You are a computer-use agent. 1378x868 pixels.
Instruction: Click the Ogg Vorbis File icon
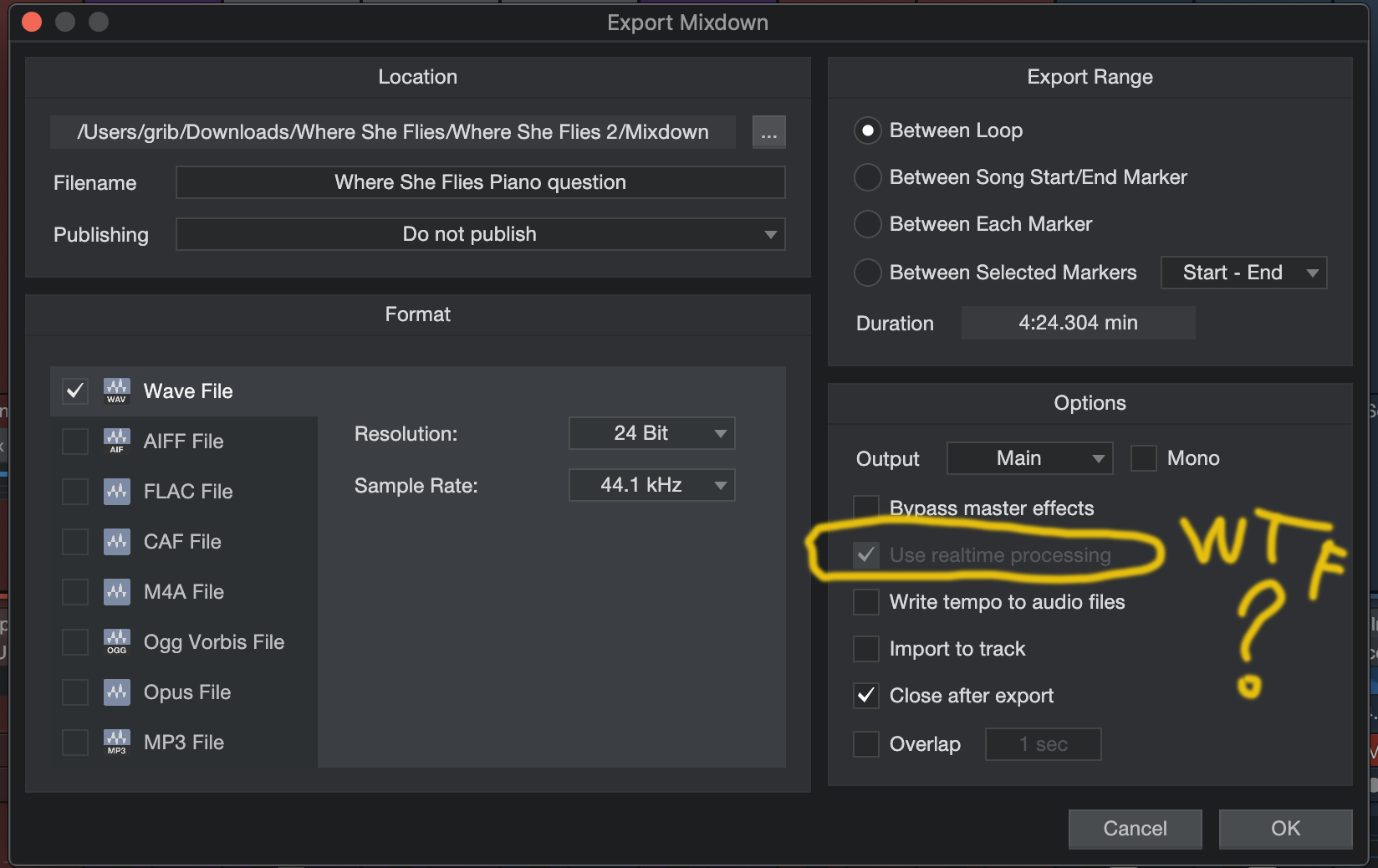coord(117,641)
